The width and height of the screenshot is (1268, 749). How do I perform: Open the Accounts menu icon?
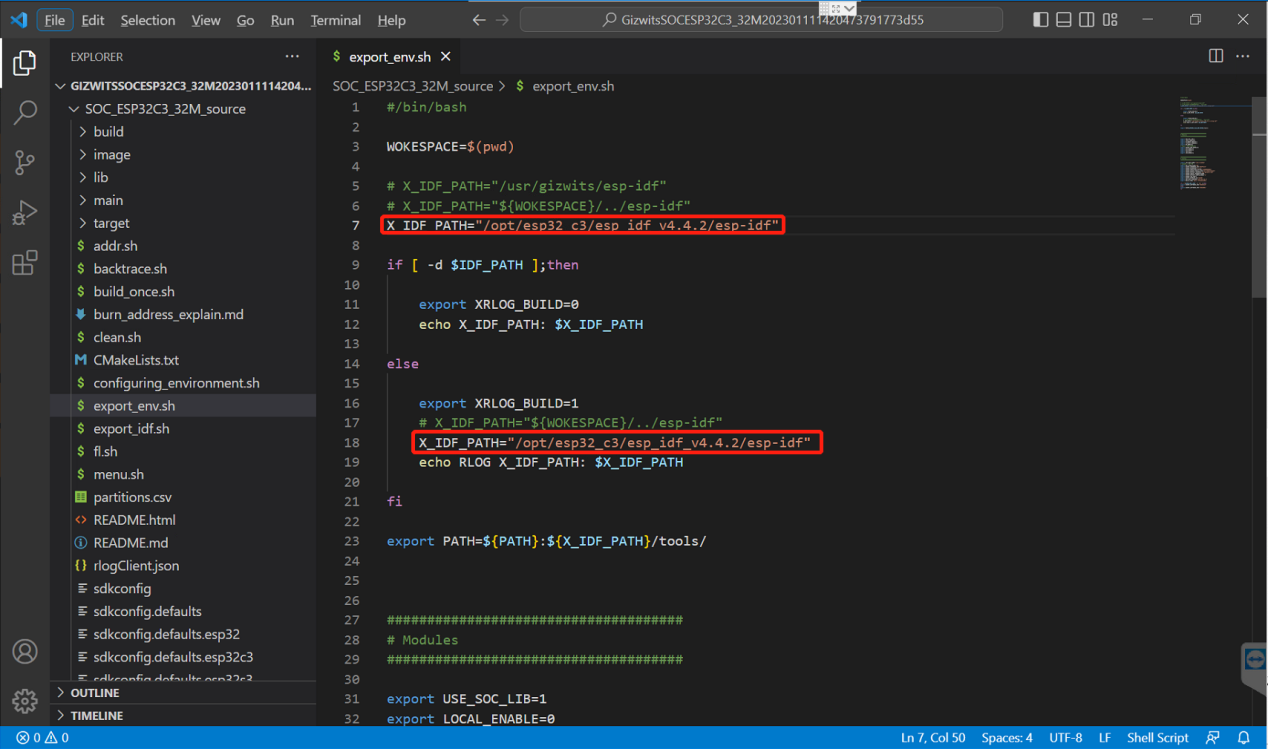click(25, 651)
